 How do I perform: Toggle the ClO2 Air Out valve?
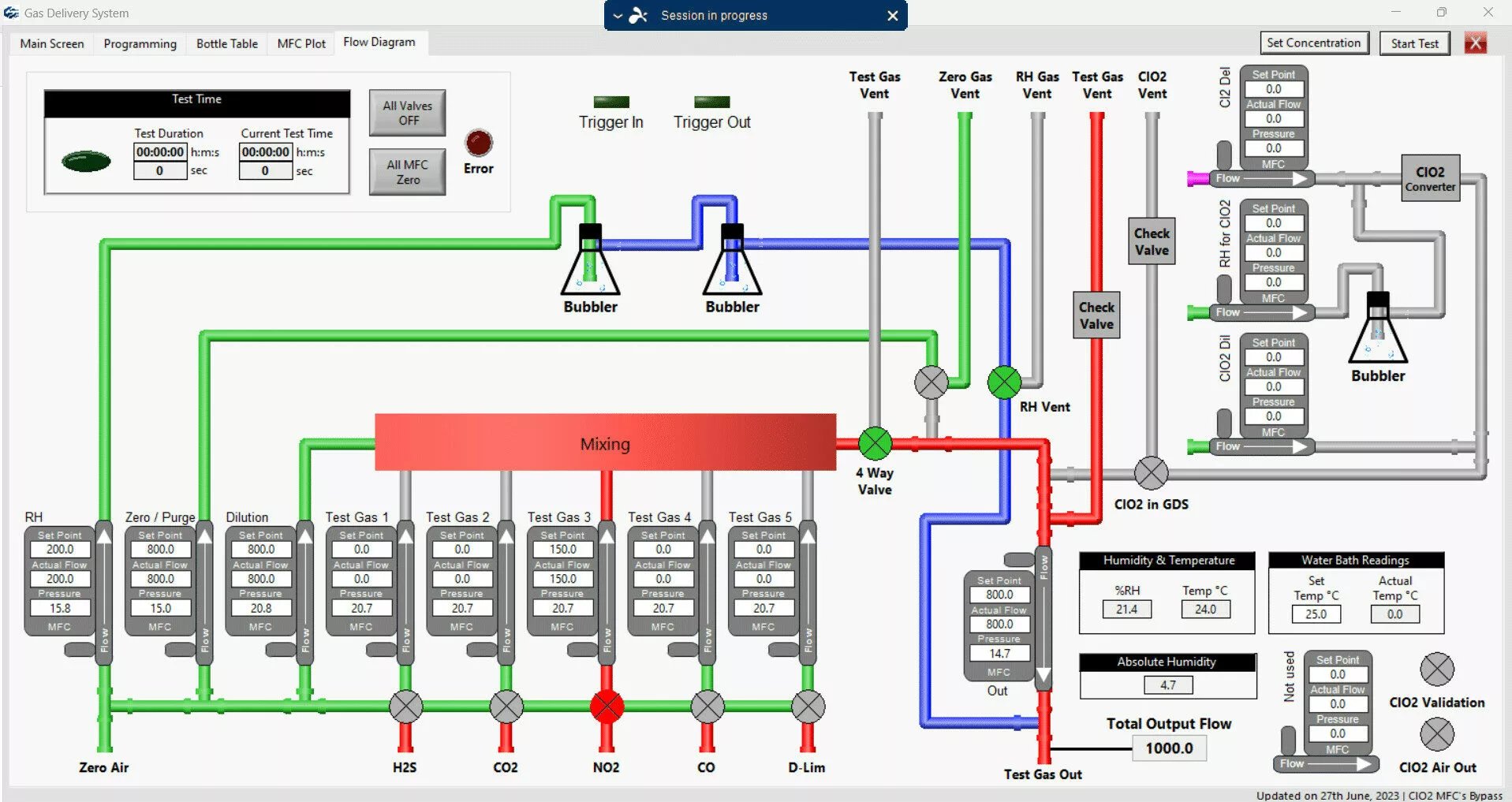coord(1437,735)
